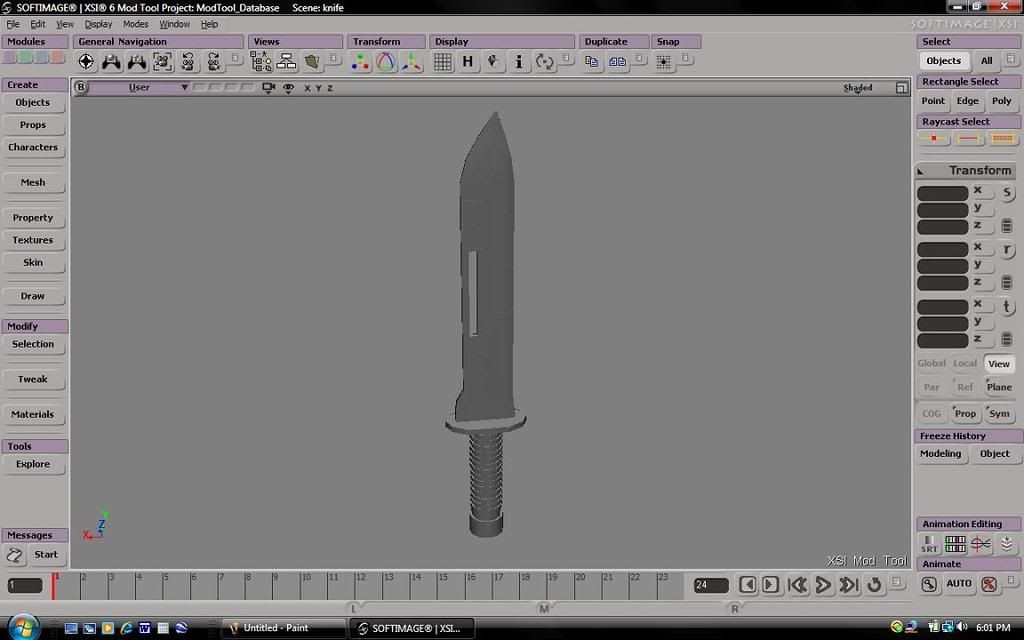Image resolution: width=1024 pixels, height=640 pixels.
Task: Open the SRT animation editing icon
Action: pyautogui.click(x=929, y=544)
